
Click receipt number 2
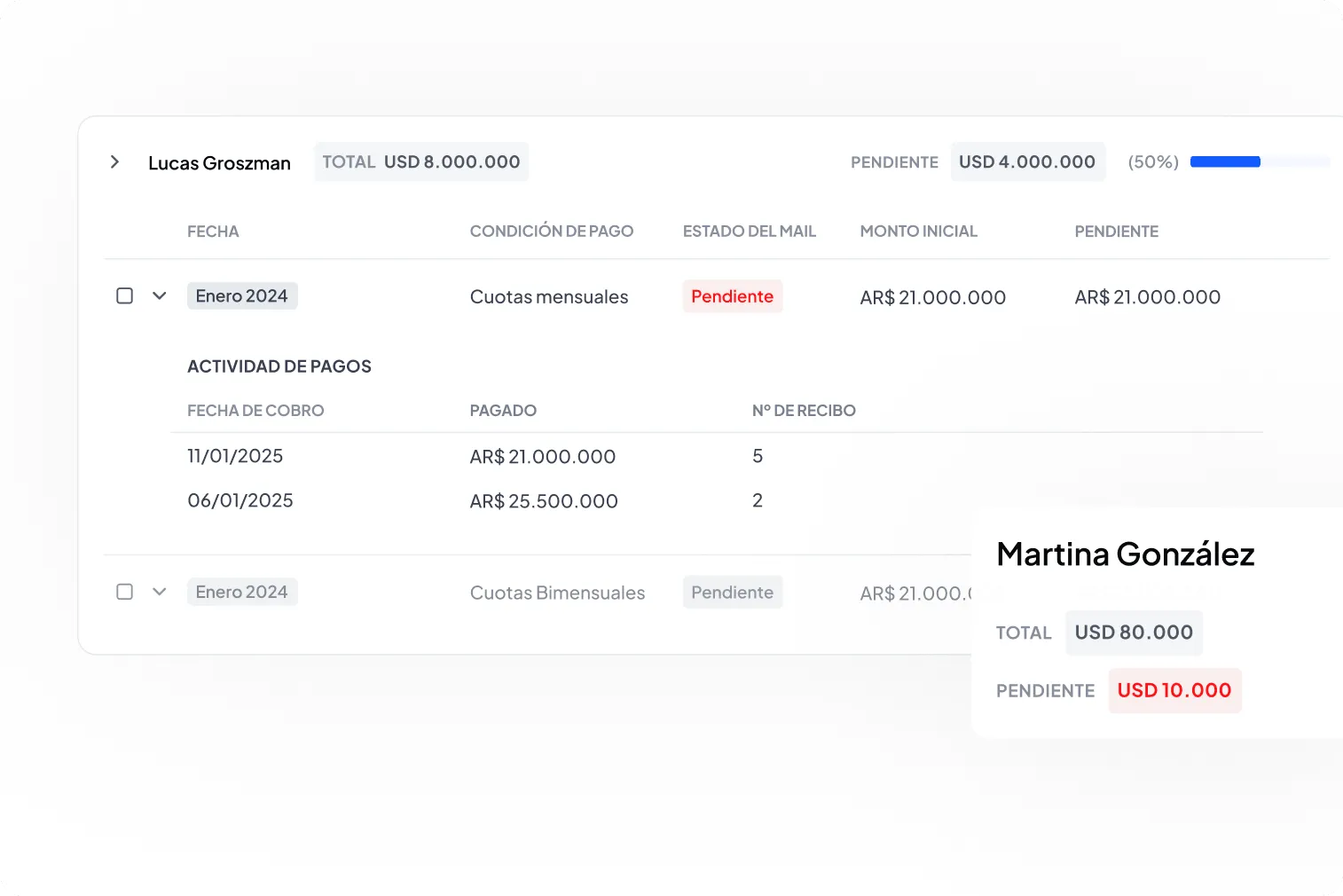coord(758,500)
